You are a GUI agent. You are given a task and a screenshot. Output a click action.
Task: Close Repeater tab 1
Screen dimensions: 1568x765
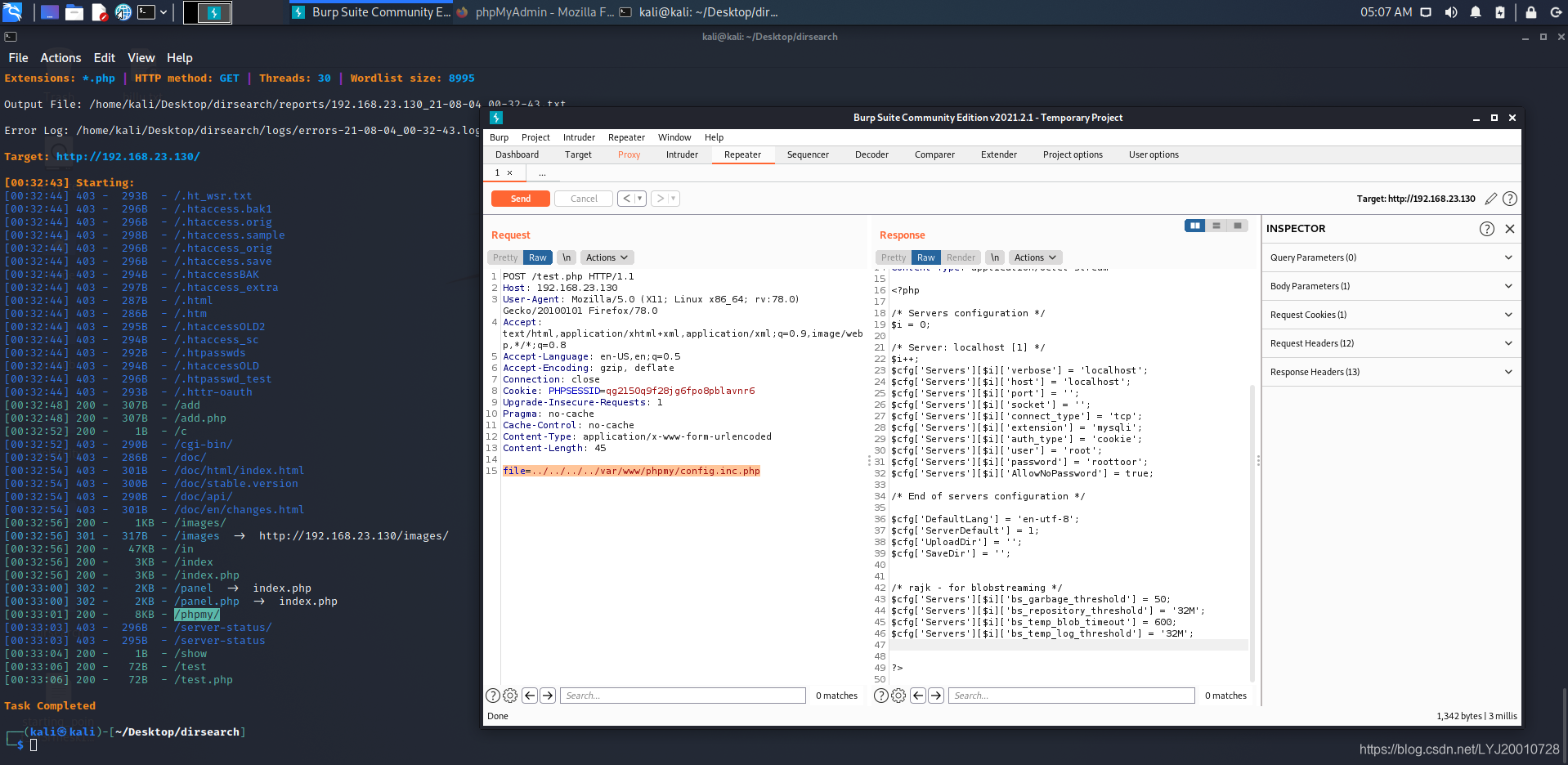509,172
